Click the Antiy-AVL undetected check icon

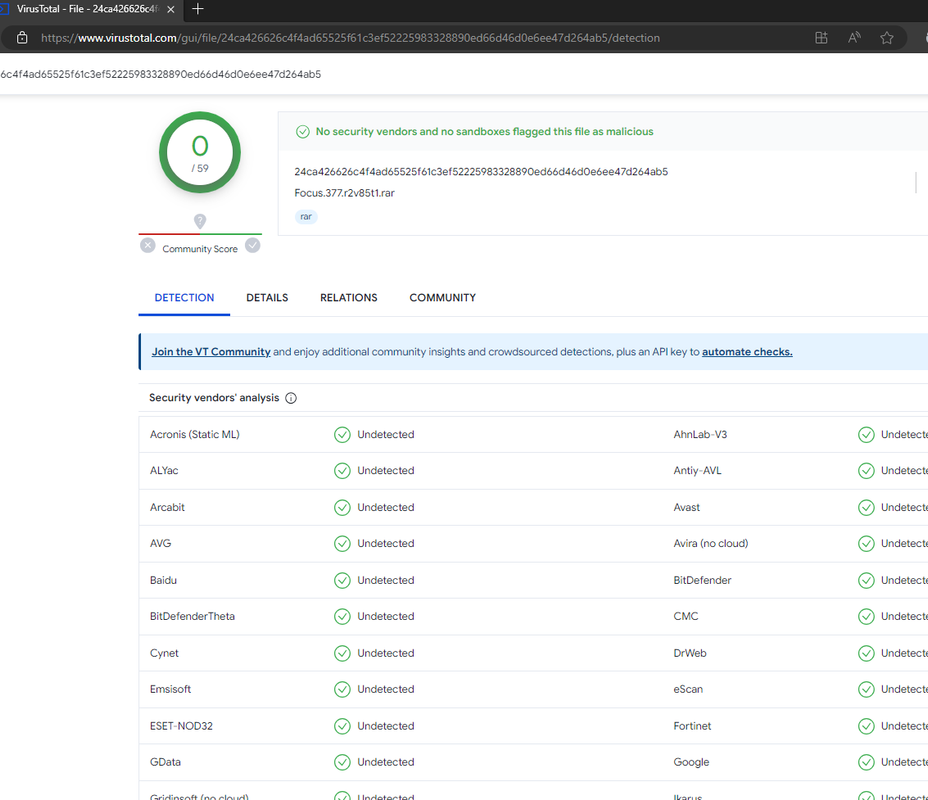866,471
